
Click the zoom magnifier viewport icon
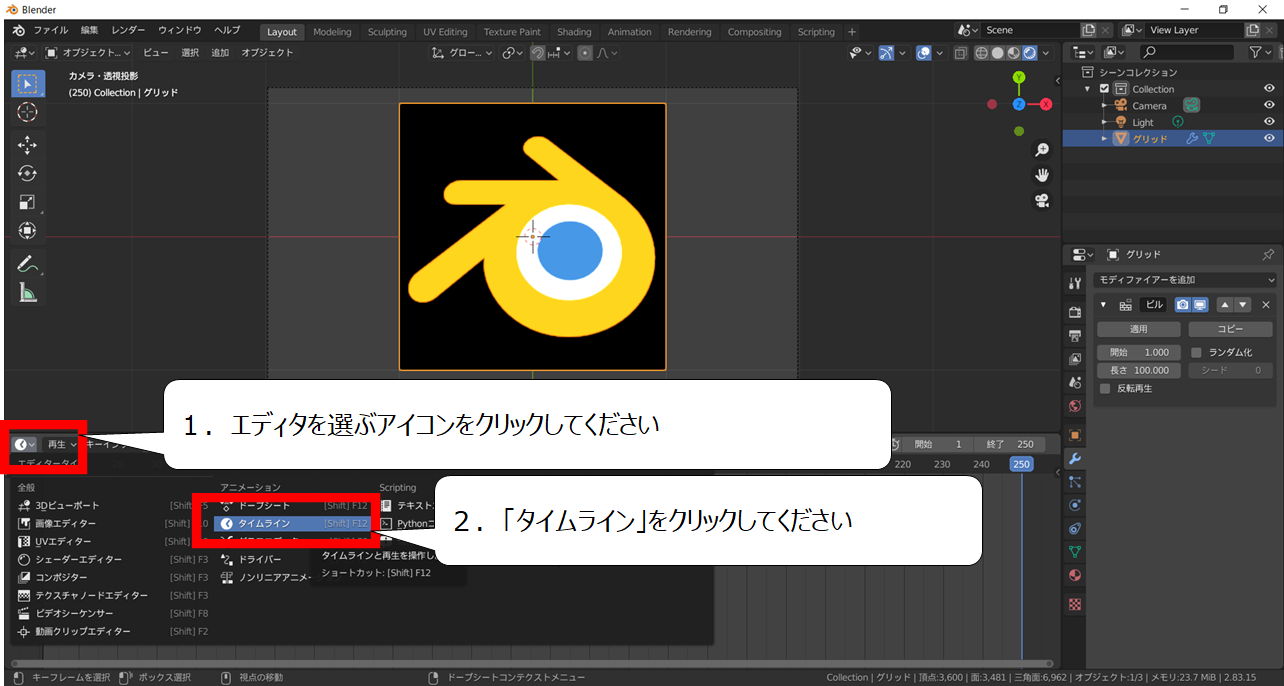(1042, 150)
